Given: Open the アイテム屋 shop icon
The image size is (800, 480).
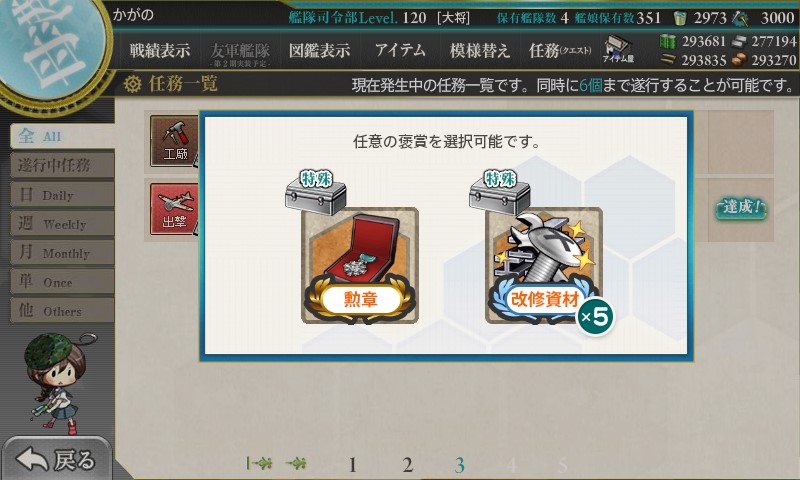Looking at the screenshot, I should pyautogui.click(x=618, y=50).
